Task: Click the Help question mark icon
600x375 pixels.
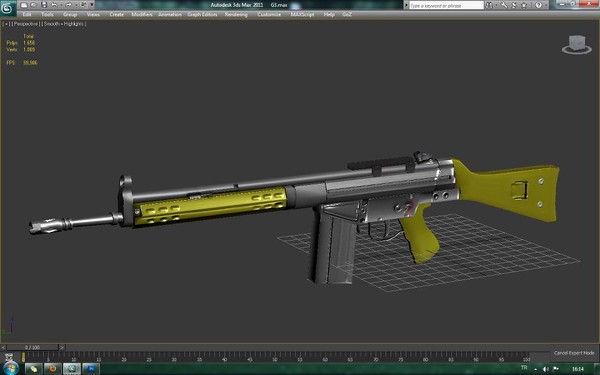Action: click(x=538, y=5)
